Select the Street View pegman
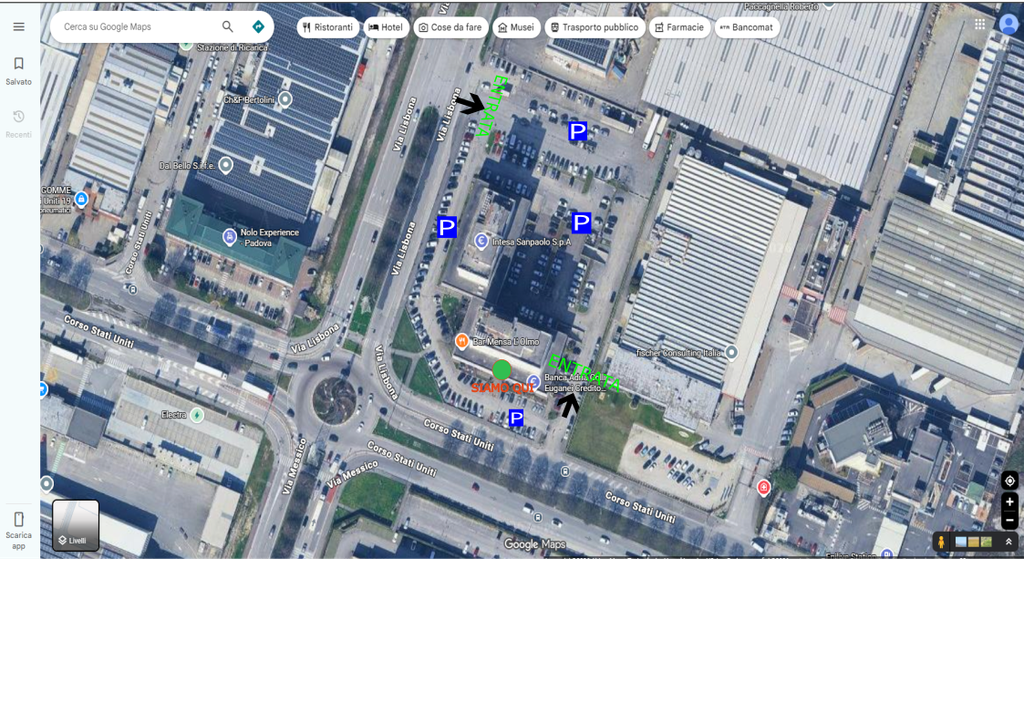The image size is (1024, 724). click(940, 542)
